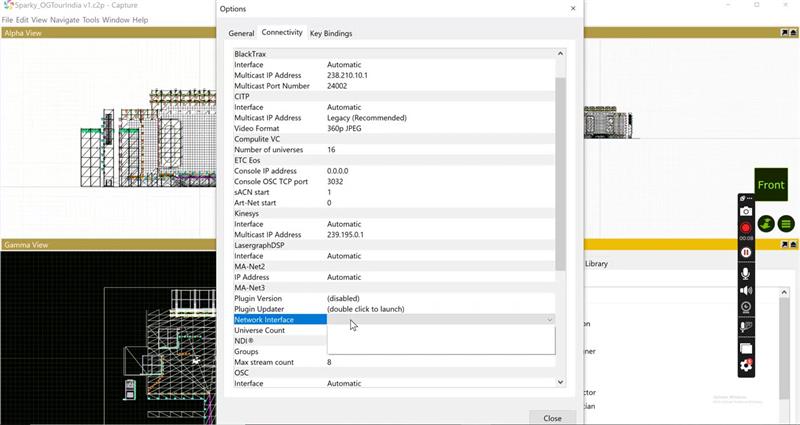Select Console OSC TCP port value 3032
This screenshot has height=425, width=800.
(x=335, y=182)
